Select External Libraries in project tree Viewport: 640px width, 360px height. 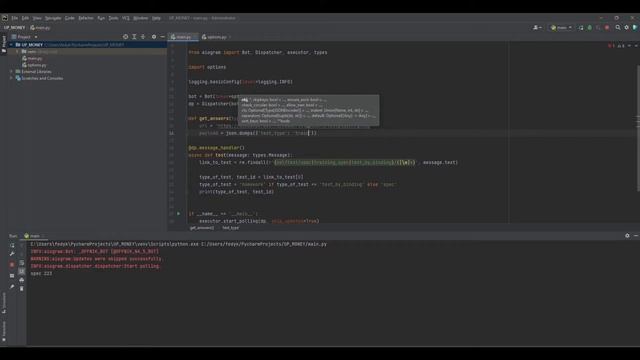coord(33,71)
